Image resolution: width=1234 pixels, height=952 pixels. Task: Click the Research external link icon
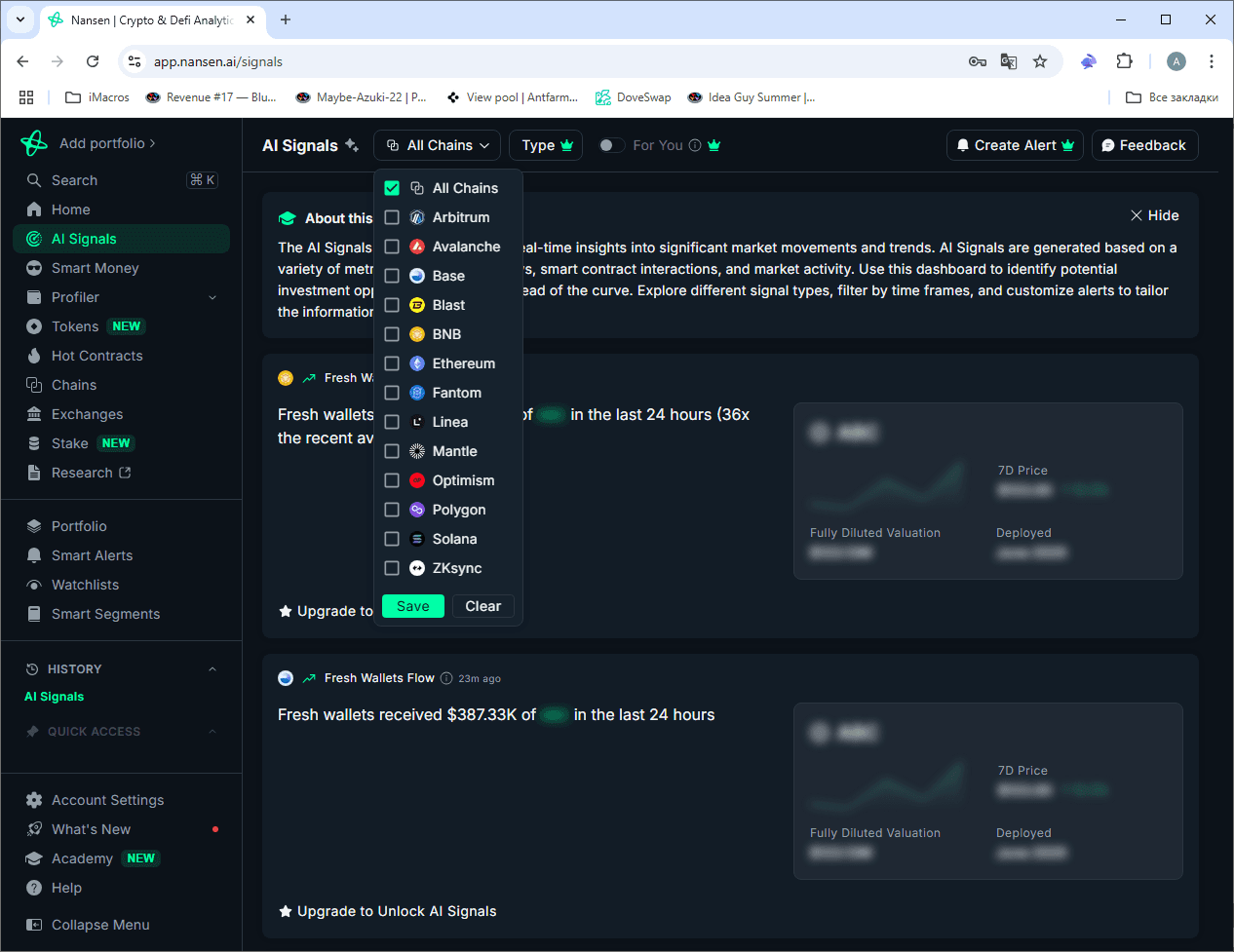(x=125, y=473)
